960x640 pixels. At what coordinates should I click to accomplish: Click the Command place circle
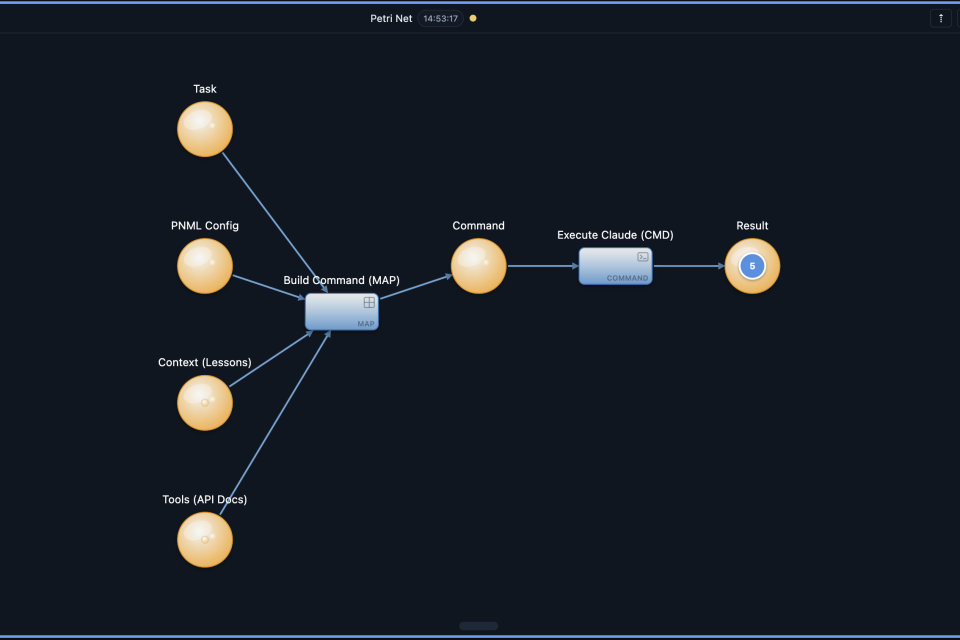coord(478,267)
